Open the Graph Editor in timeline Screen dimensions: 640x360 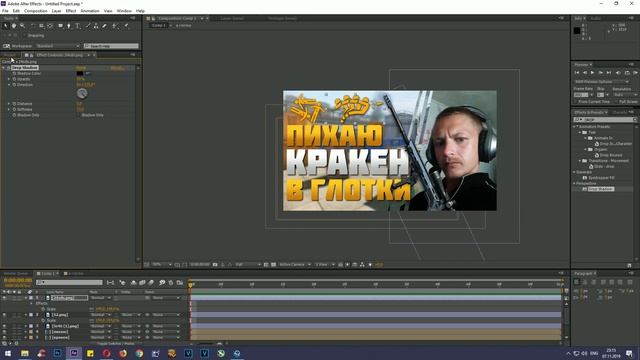point(180,282)
